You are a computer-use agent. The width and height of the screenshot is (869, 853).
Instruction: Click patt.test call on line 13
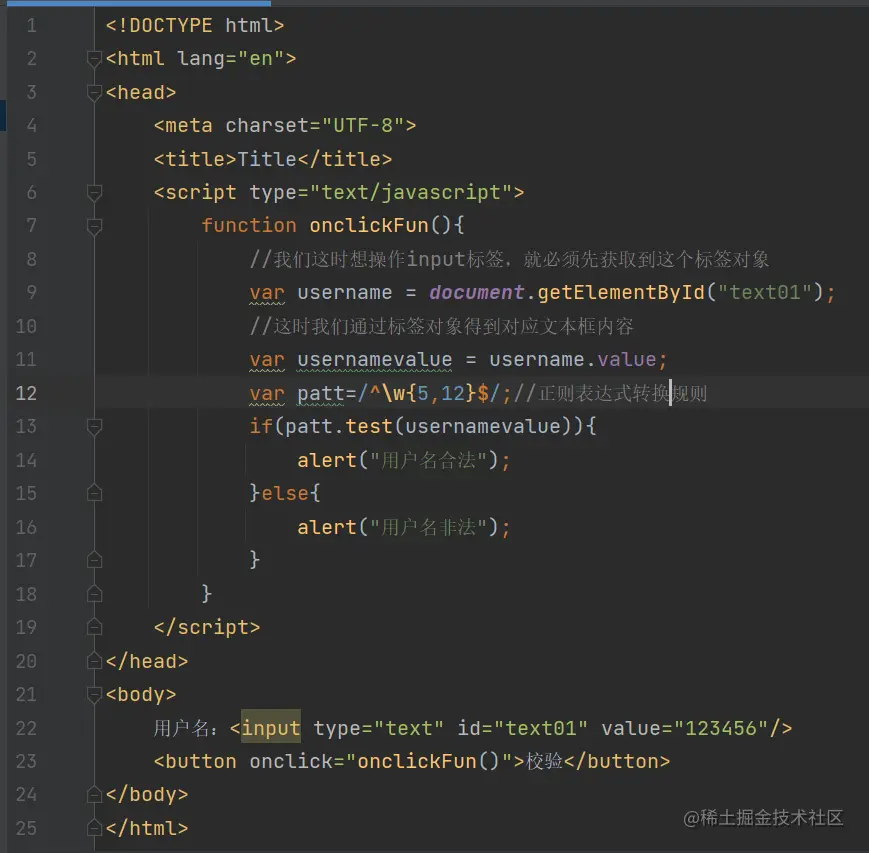coord(339,426)
